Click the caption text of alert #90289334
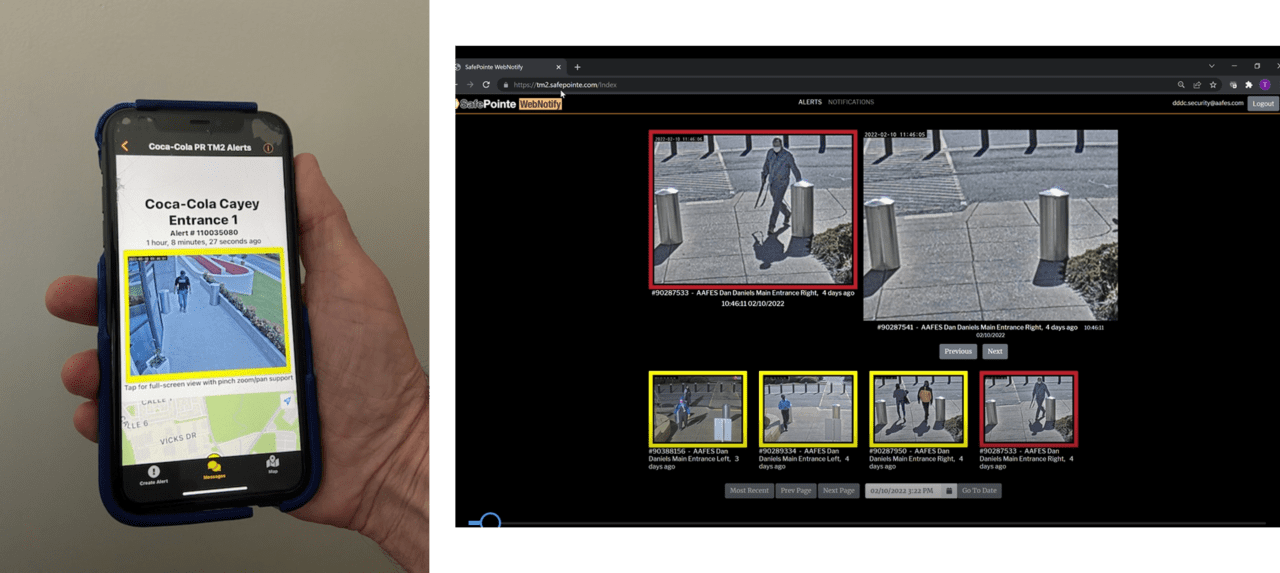This screenshot has height=573, width=1280. click(804, 458)
